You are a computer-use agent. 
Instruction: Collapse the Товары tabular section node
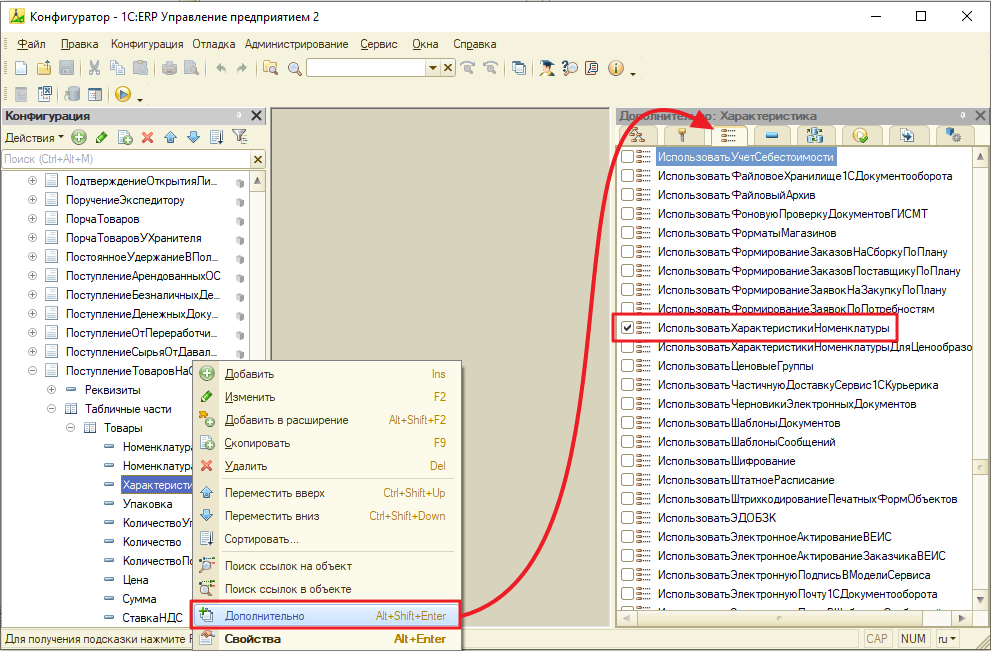(70, 427)
